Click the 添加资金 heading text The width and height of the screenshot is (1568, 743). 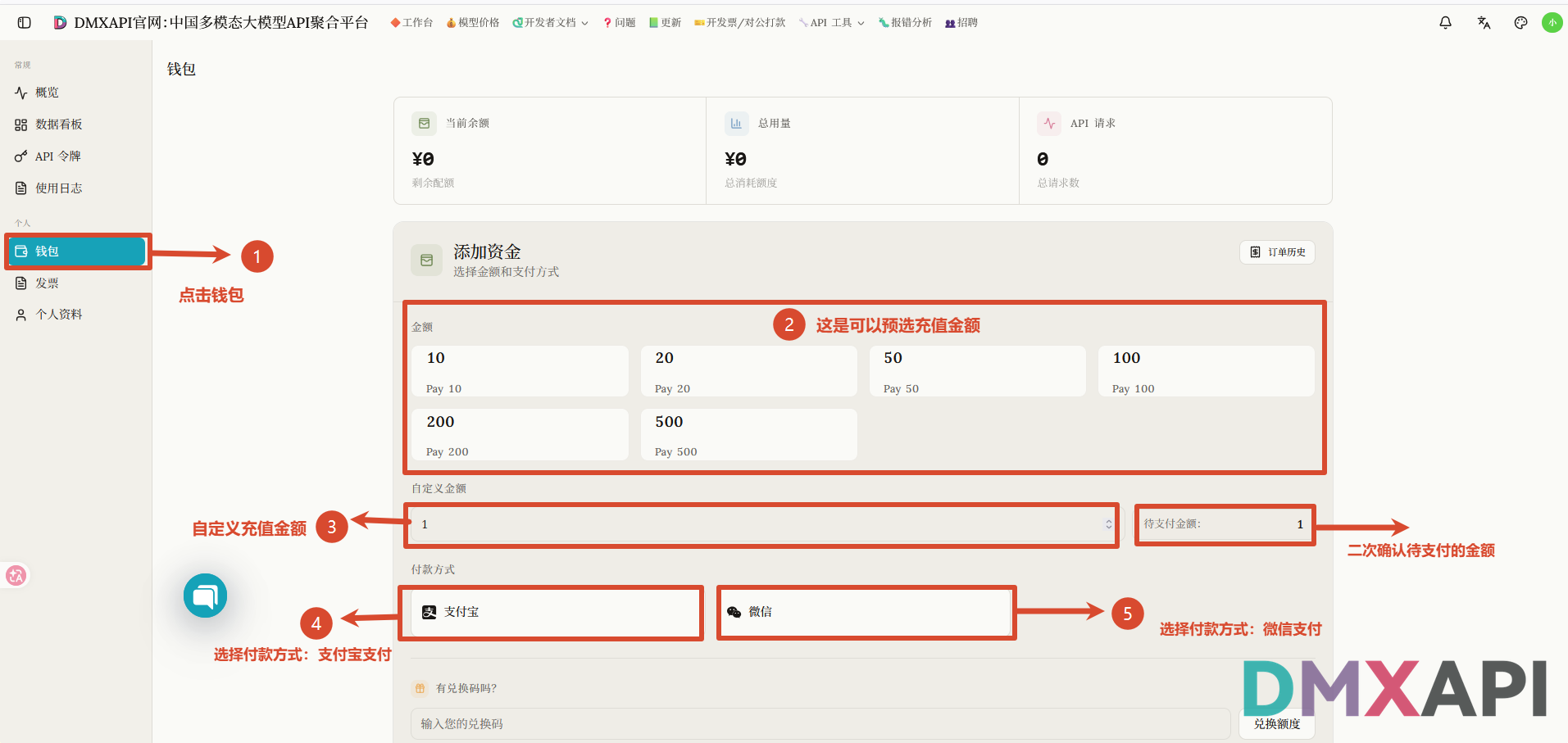coord(487,252)
